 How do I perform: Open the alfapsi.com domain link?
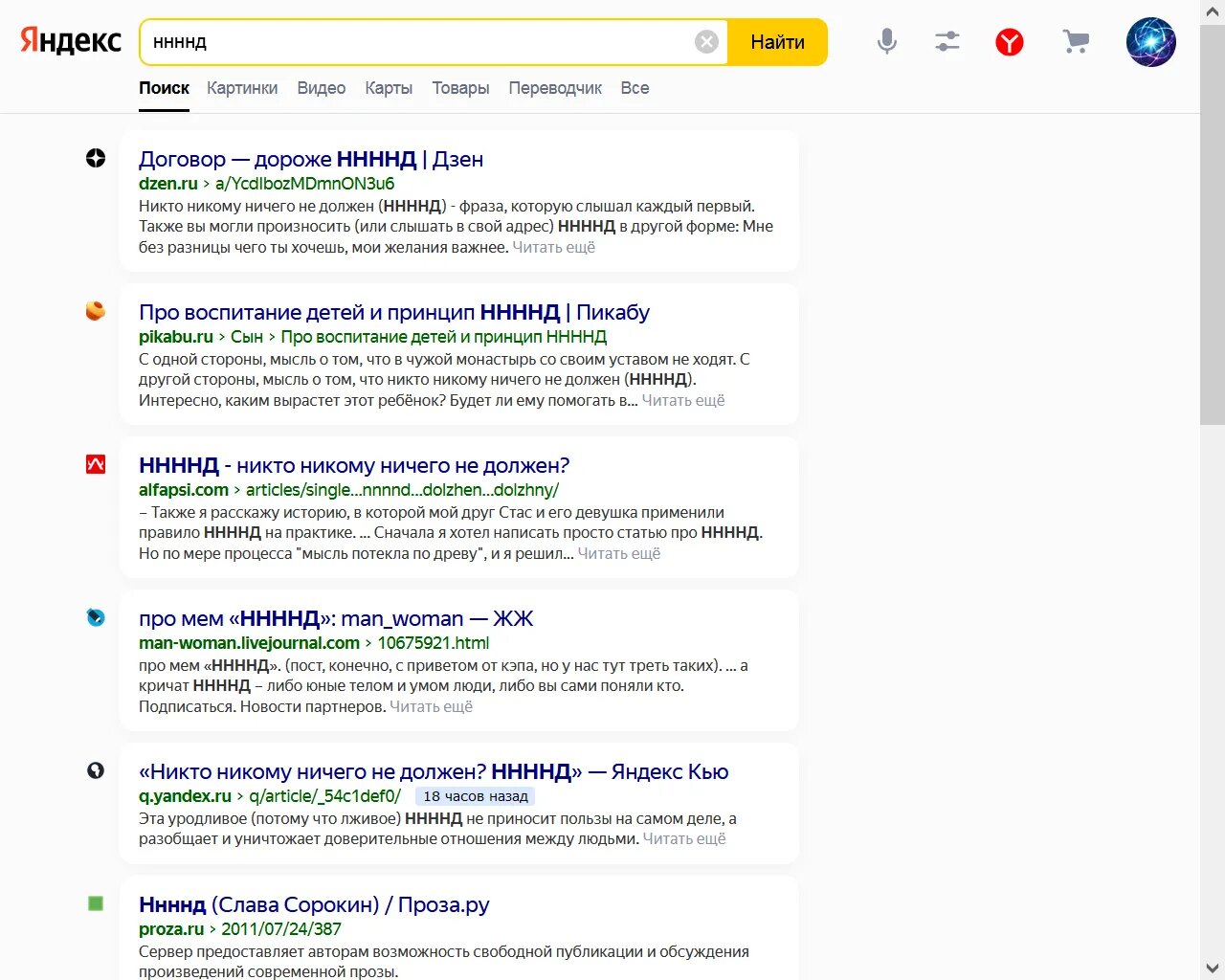coord(184,490)
